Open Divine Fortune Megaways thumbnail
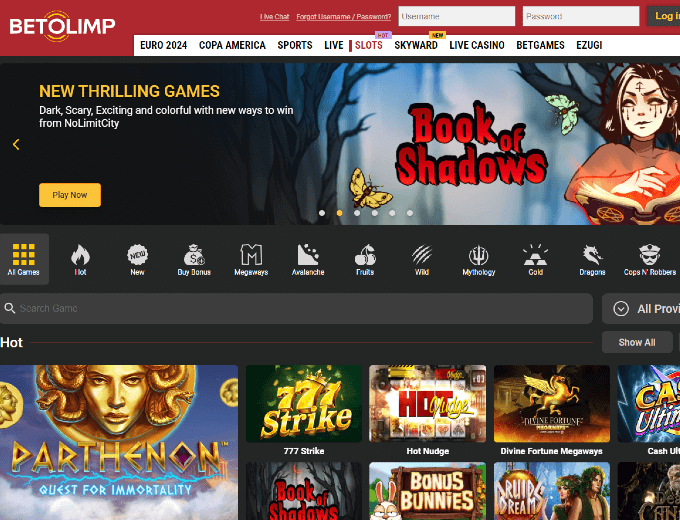Viewport: 680px width, 520px height. coord(552,403)
